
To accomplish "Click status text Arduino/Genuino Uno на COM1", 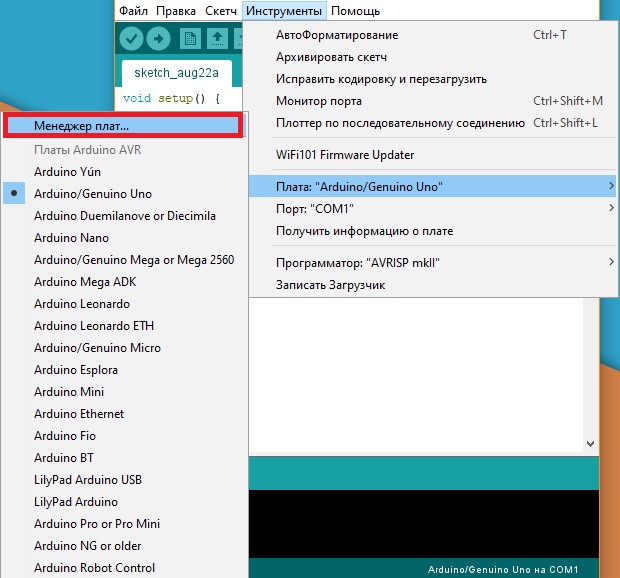I will coord(503,570).
